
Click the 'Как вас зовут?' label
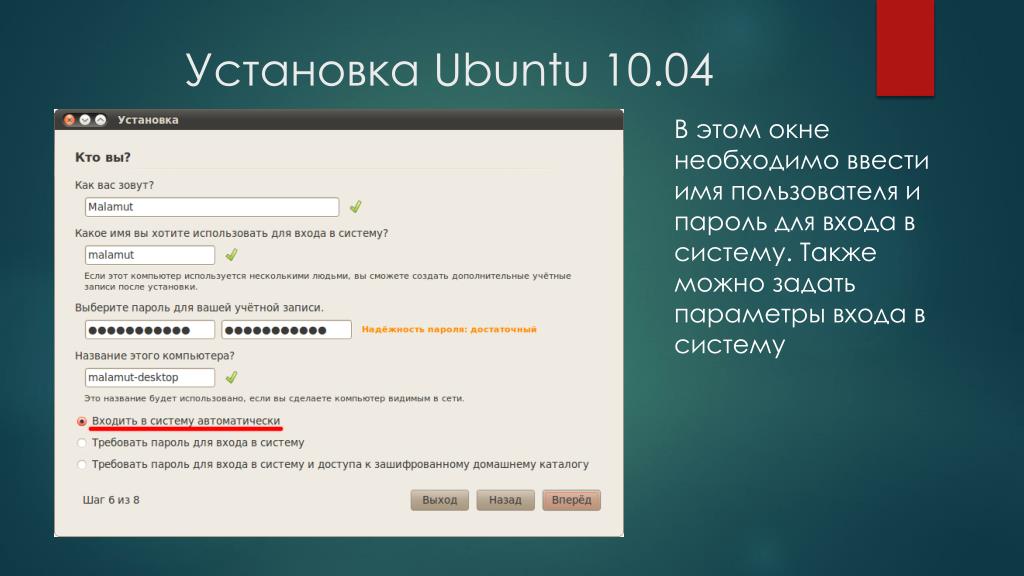pos(114,185)
